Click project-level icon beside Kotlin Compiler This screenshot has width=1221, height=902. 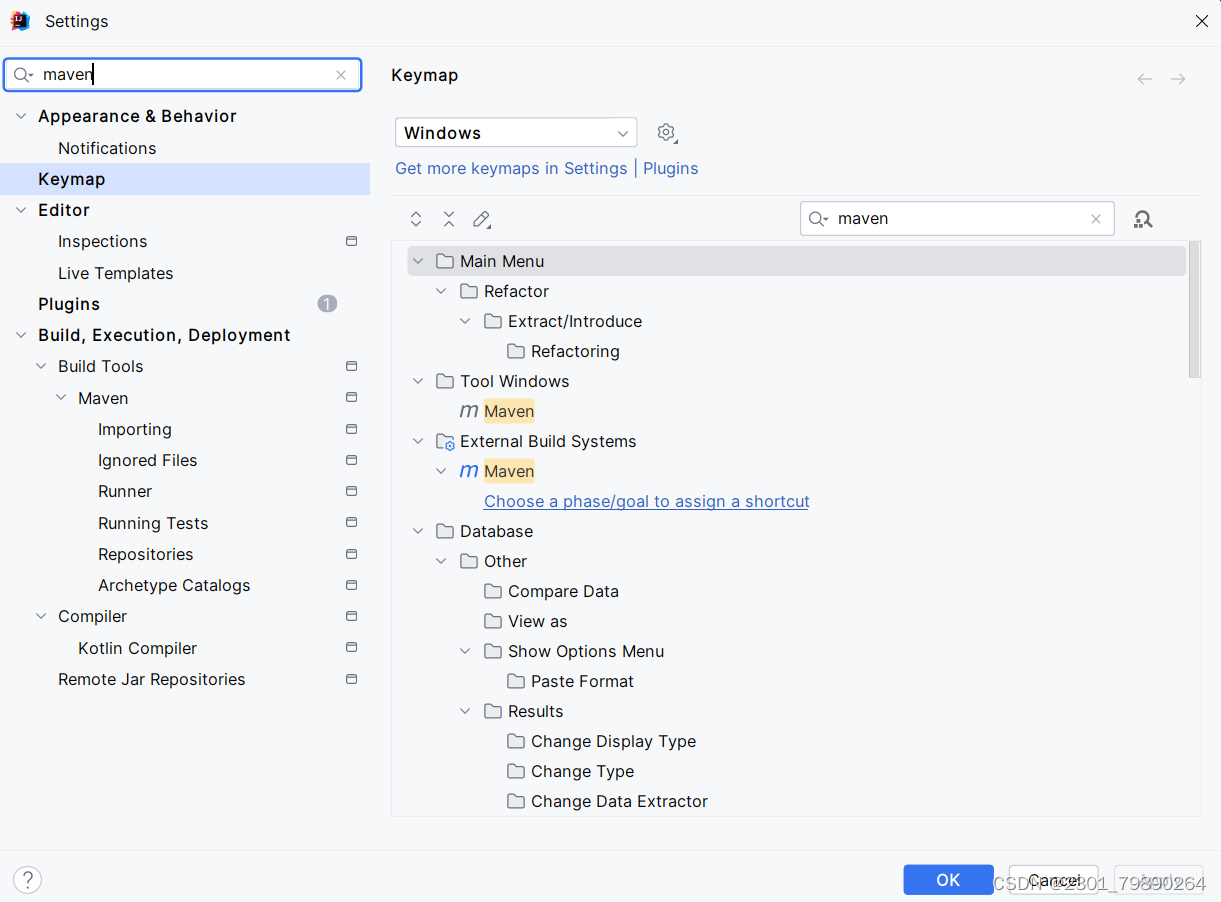tap(351, 648)
